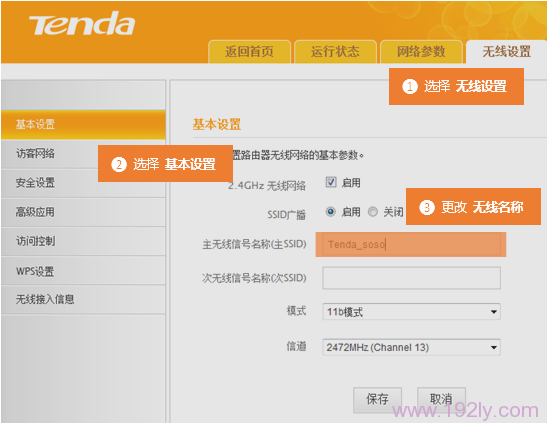Screen dimensions: 548x425
Task: Switch to the 运行状态 tab
Action: (335, 52)
